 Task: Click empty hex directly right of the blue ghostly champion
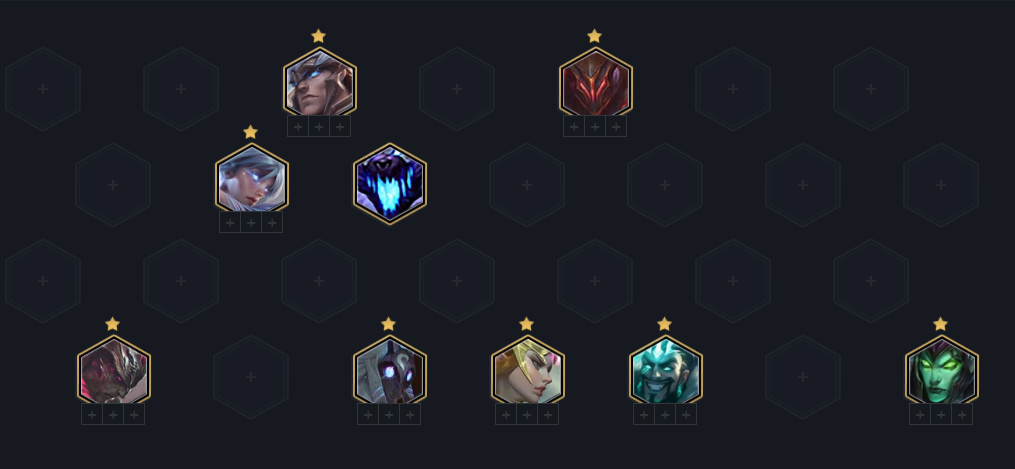click(x=527, y=184)
